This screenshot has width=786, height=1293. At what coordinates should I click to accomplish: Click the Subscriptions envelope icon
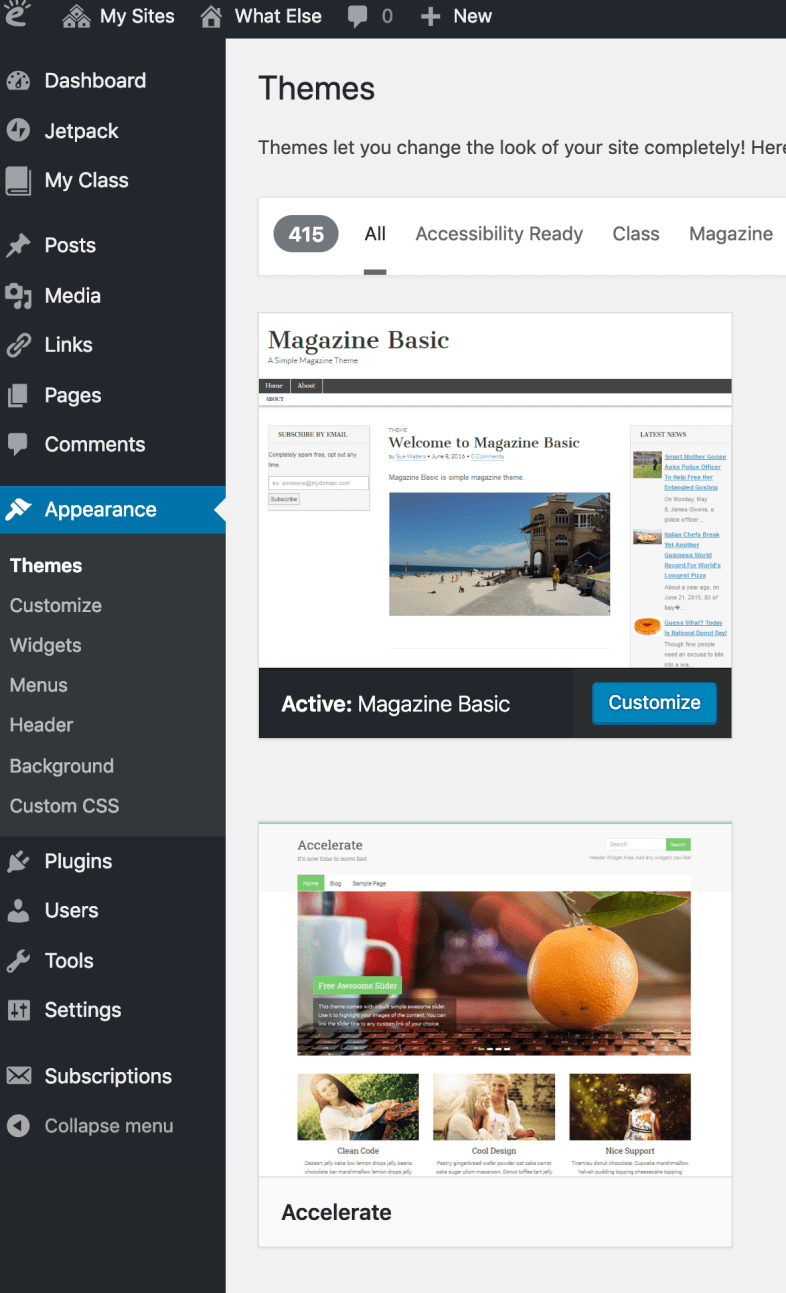coord(18,1077)
